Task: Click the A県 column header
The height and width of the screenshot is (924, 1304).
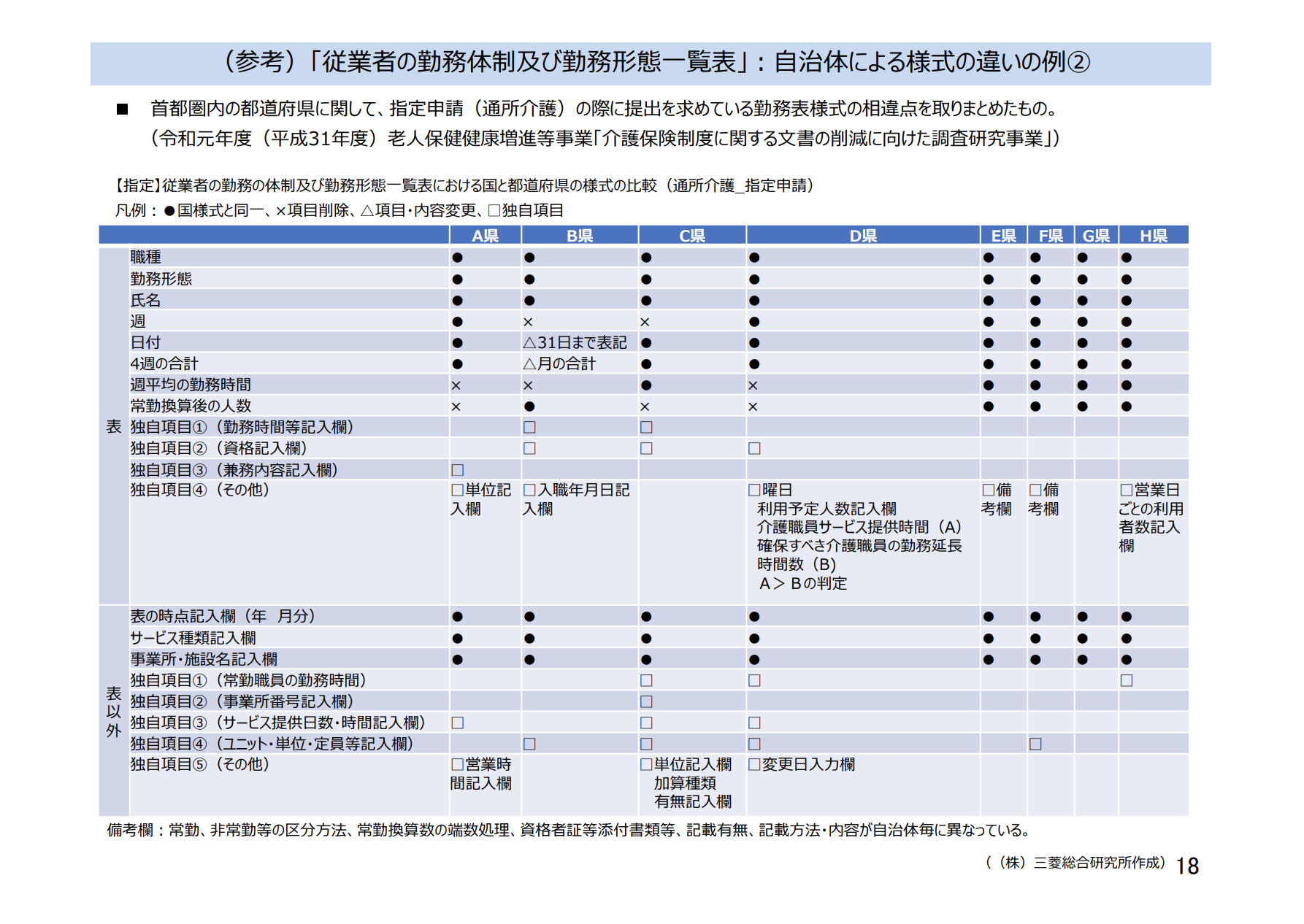Action: [485, 236]
